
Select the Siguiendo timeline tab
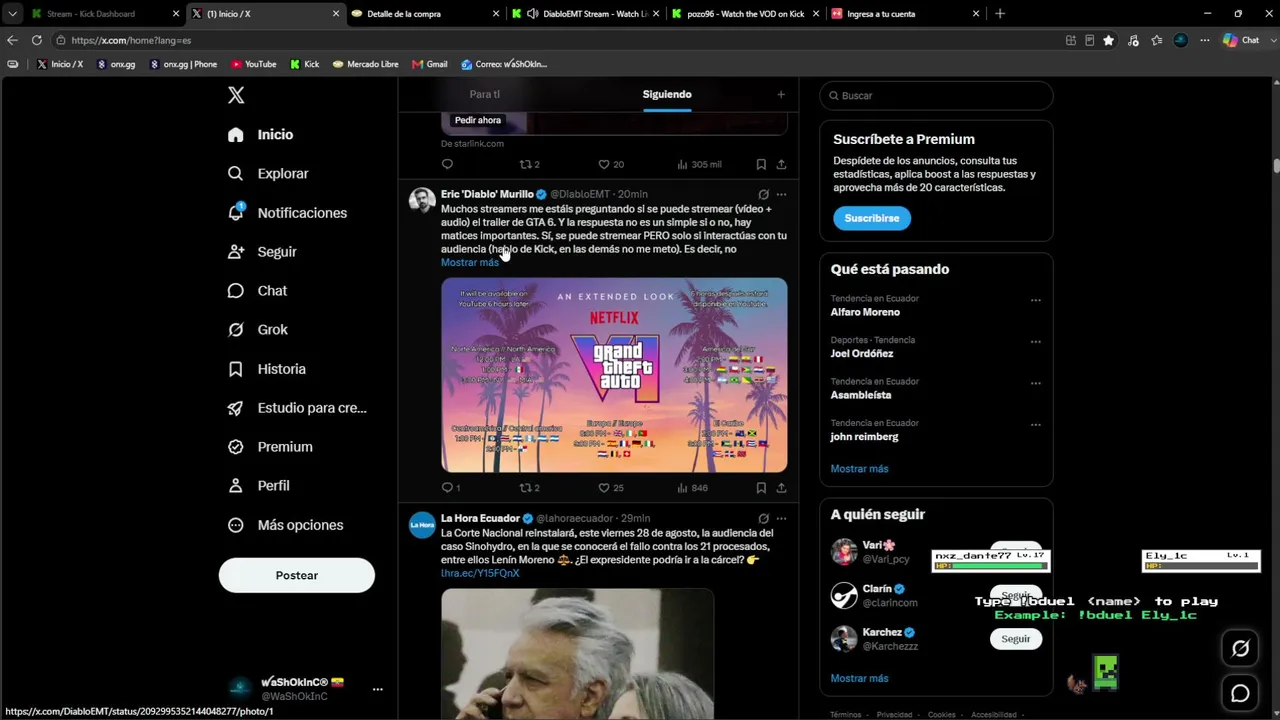[x=667, y=94]
